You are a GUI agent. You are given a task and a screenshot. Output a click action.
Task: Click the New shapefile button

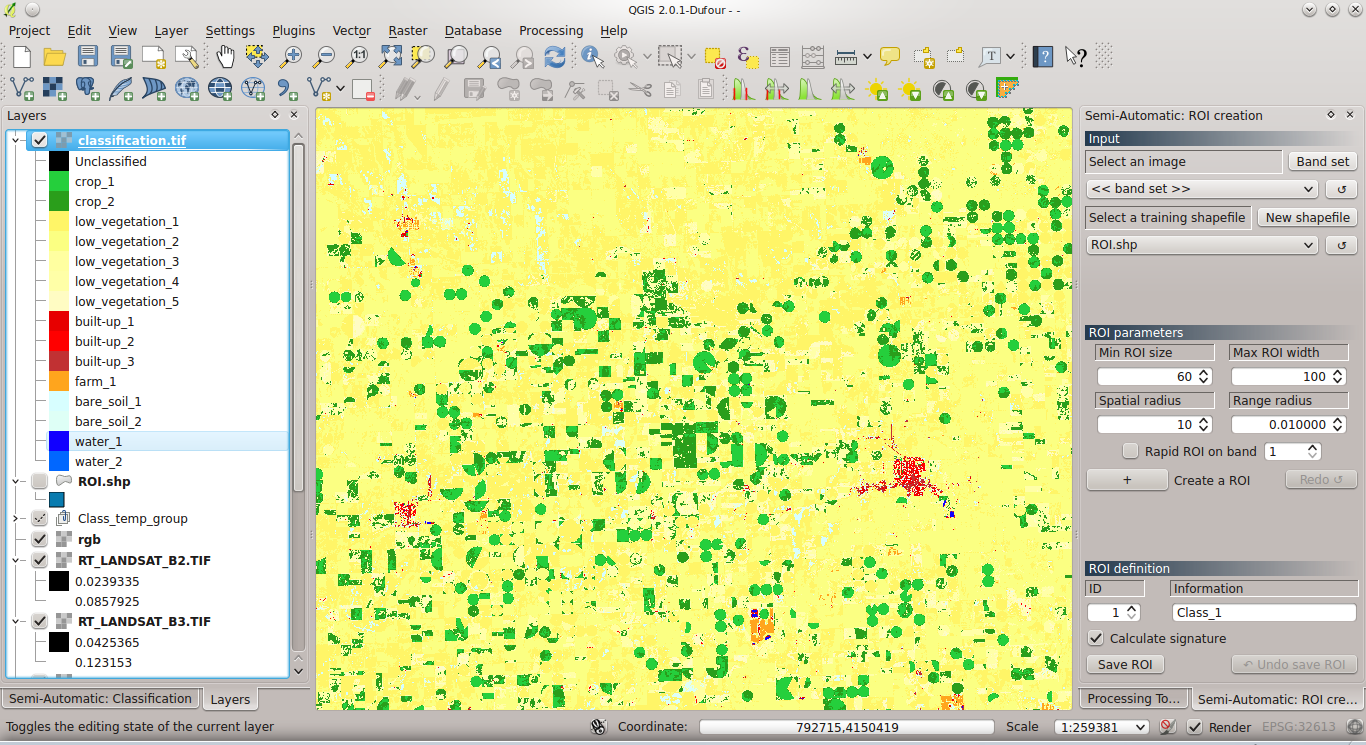tap(1306, 217)
